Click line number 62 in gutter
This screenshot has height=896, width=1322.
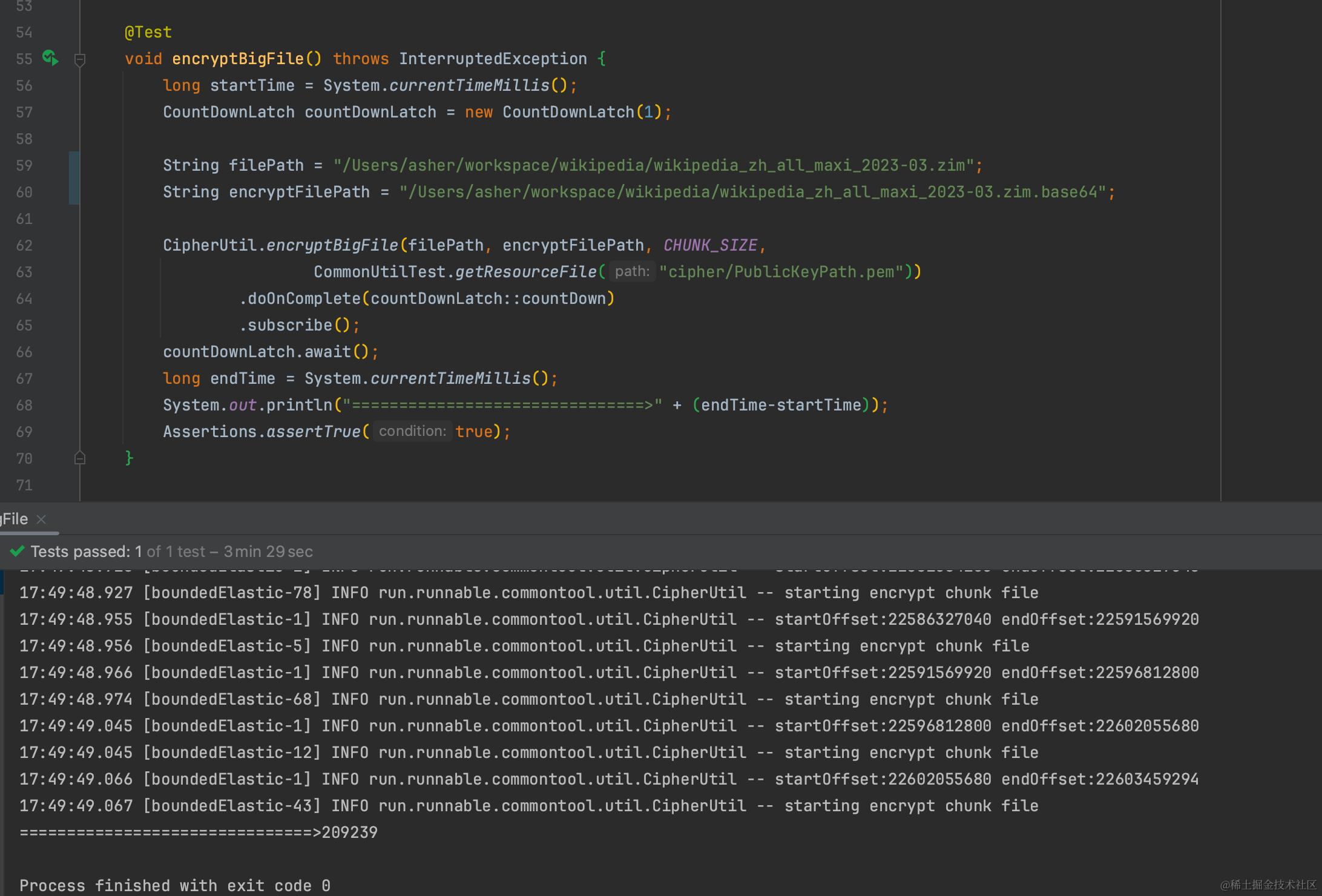click(24, 245)
